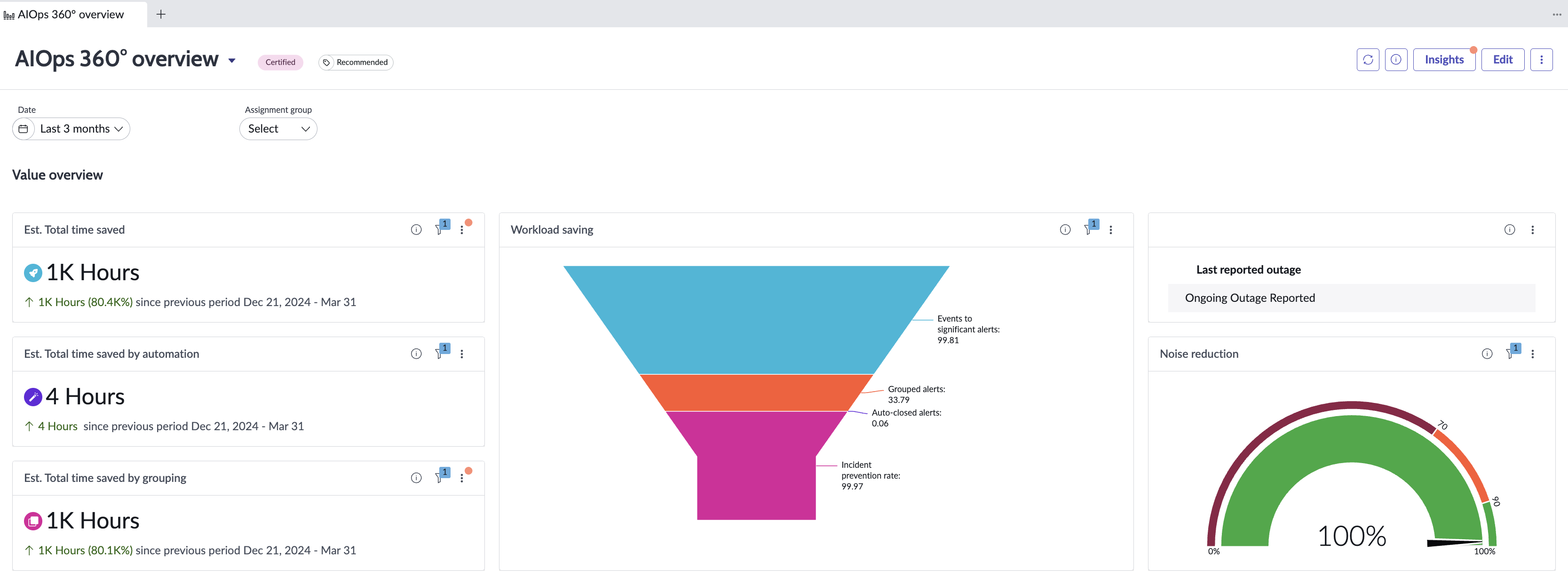Screen dimensions: 1568x583
Task: Open the Workload saving widget kebab menu
Action: 1111,229
